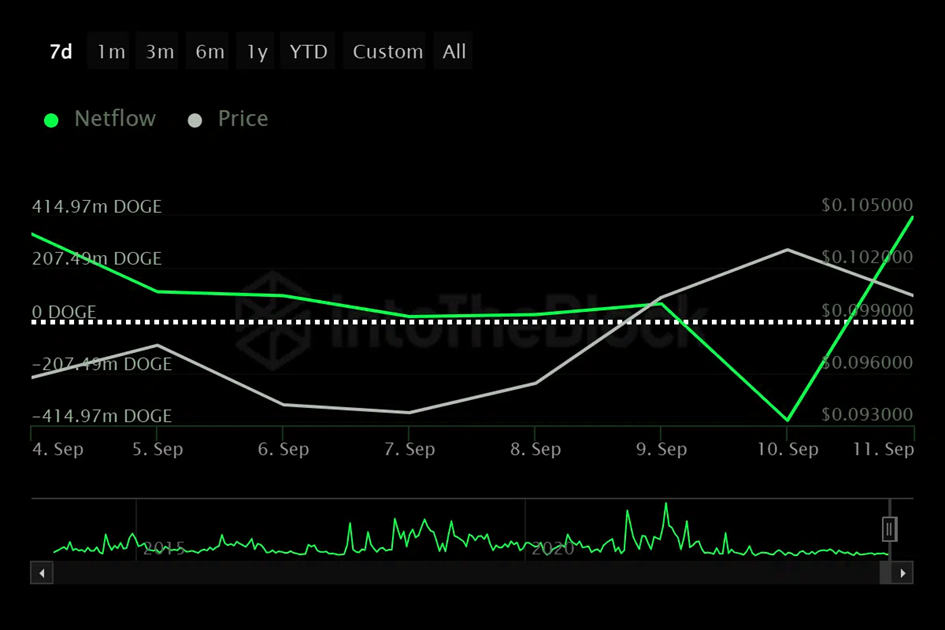
Task: Click the 7. Sep axis label
Action: click(x=410, y=449)
